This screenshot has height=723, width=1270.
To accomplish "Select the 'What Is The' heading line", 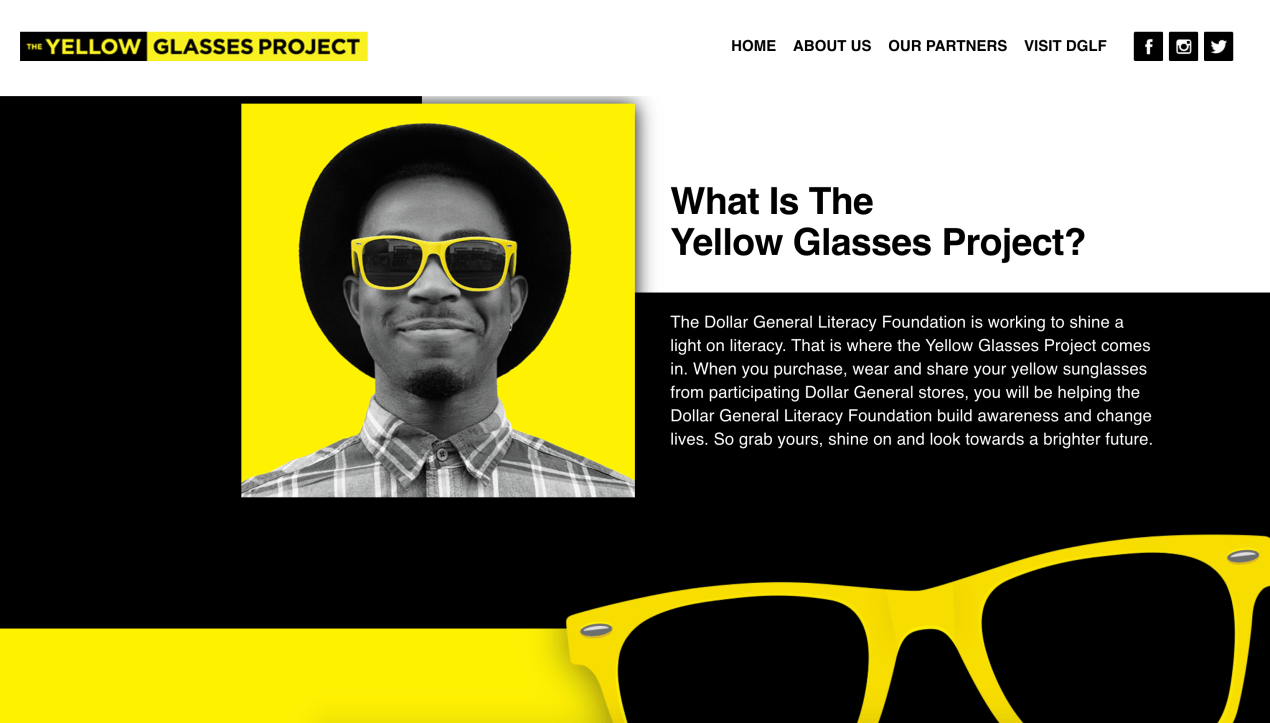I will point(771,201).
